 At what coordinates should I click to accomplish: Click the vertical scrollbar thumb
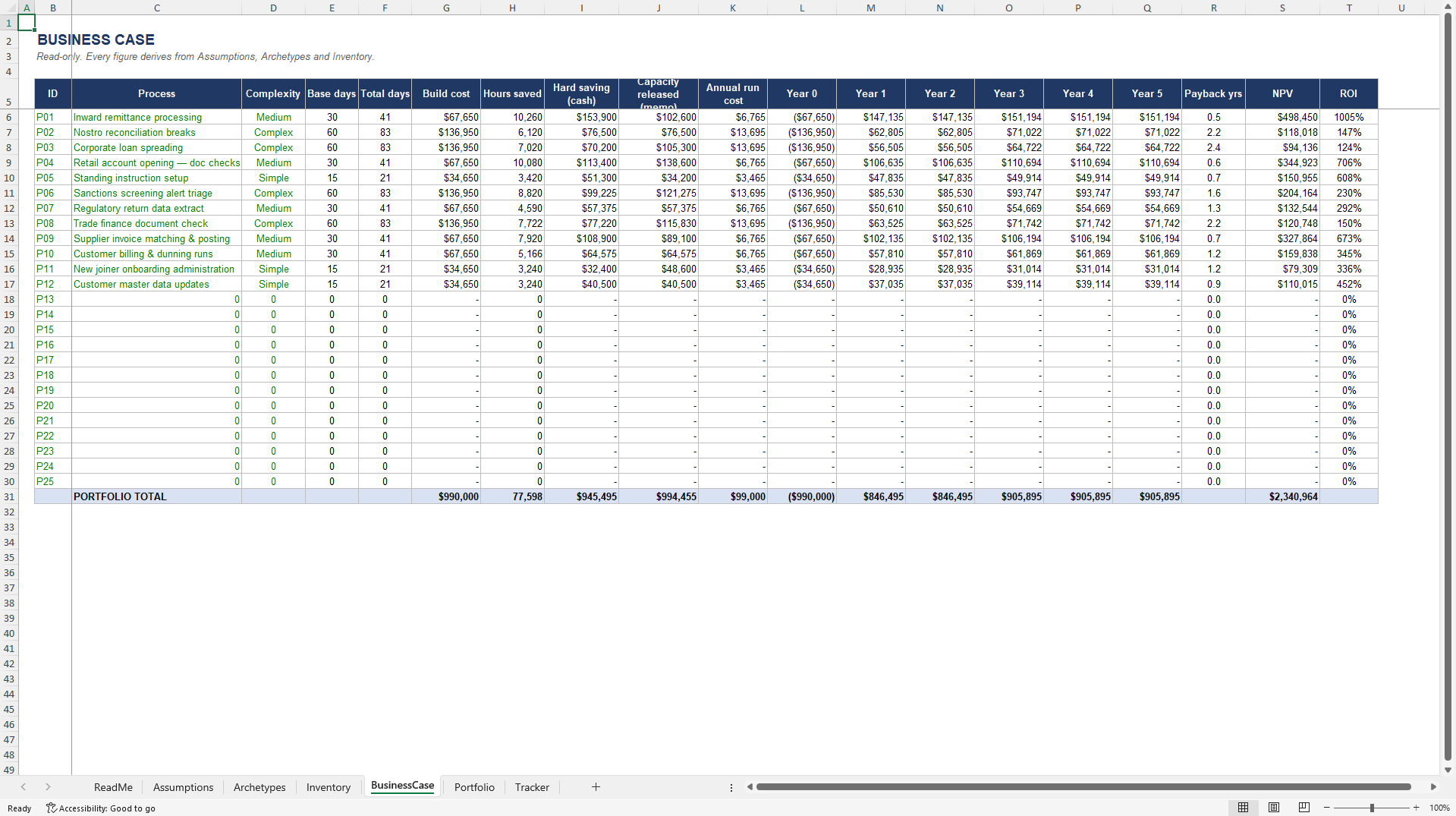[1448, 387]
